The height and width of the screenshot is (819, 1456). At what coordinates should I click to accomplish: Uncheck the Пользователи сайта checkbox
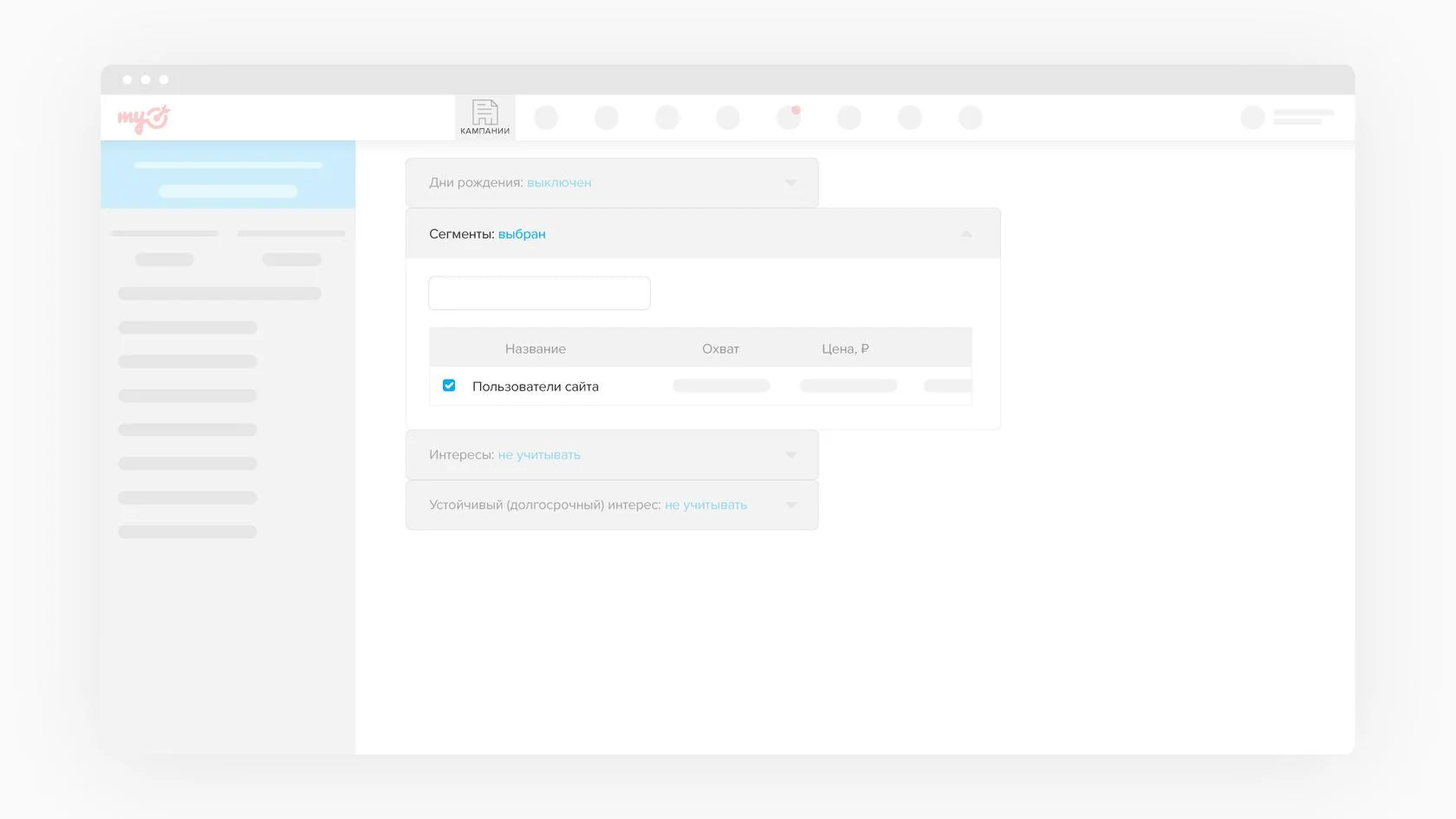click(x=449, y=386)
